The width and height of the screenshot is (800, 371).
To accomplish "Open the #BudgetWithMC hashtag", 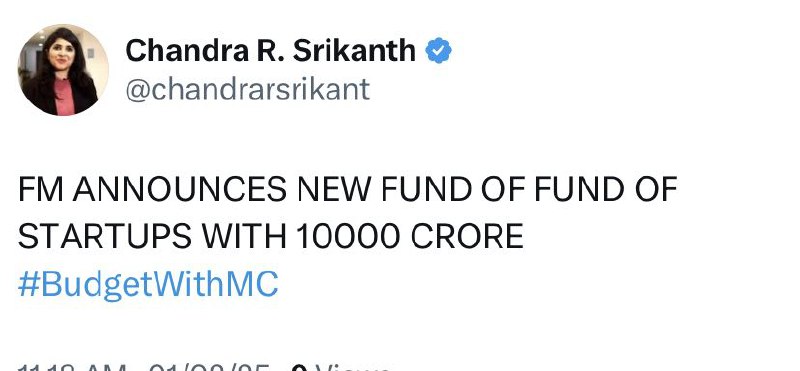I will pyautogui.click(x=148, y=285).
